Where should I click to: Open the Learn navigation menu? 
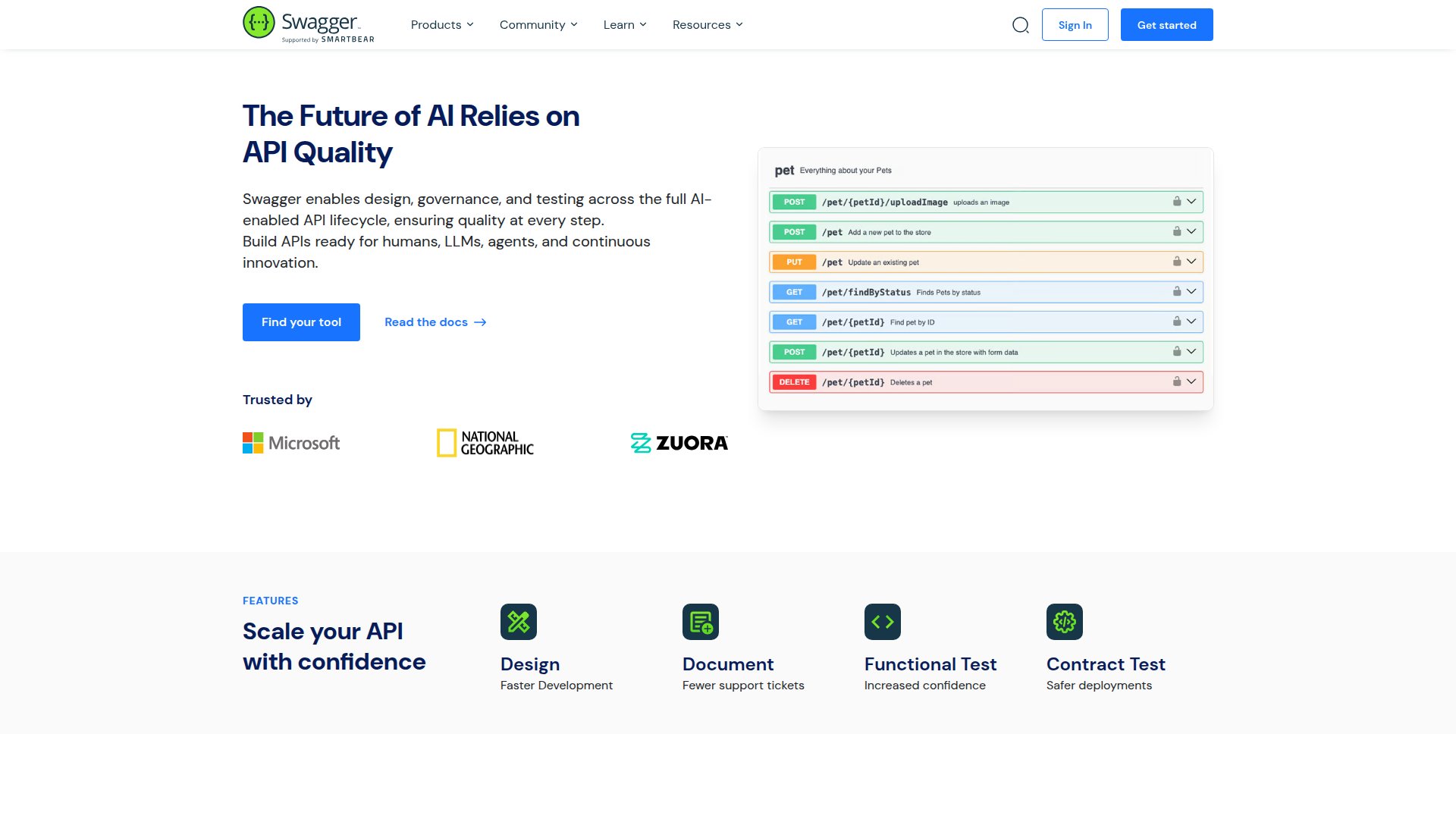tap(625, 25)
